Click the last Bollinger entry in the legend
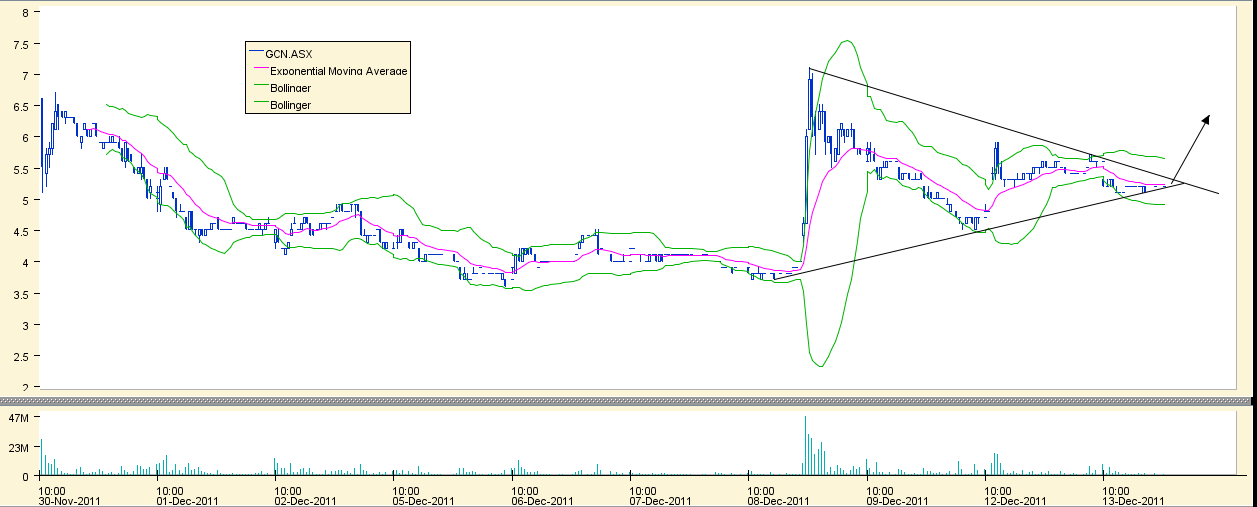Screen dimensions: 1257x507 pyautogui.click(x=283, y=105)
